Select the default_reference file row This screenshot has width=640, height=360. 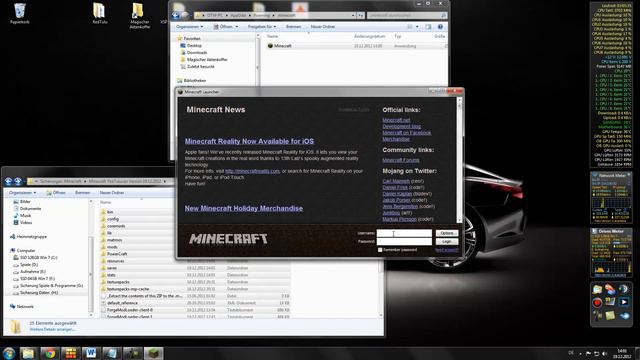point(195,303)
